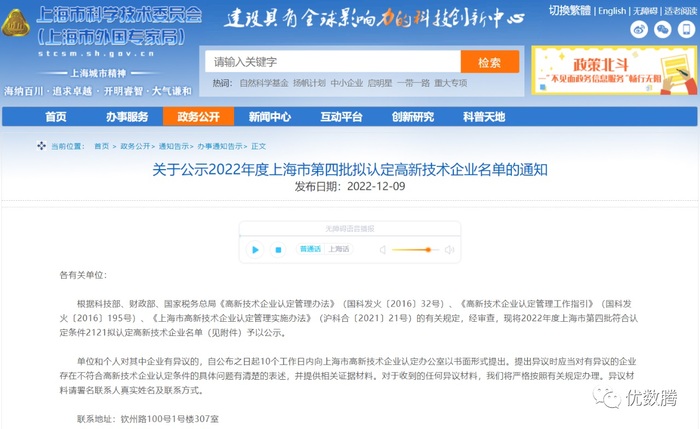700x429 pixels.
Task: Click the 联系地址 钦州路100号 line
Action: click(148, 419)
